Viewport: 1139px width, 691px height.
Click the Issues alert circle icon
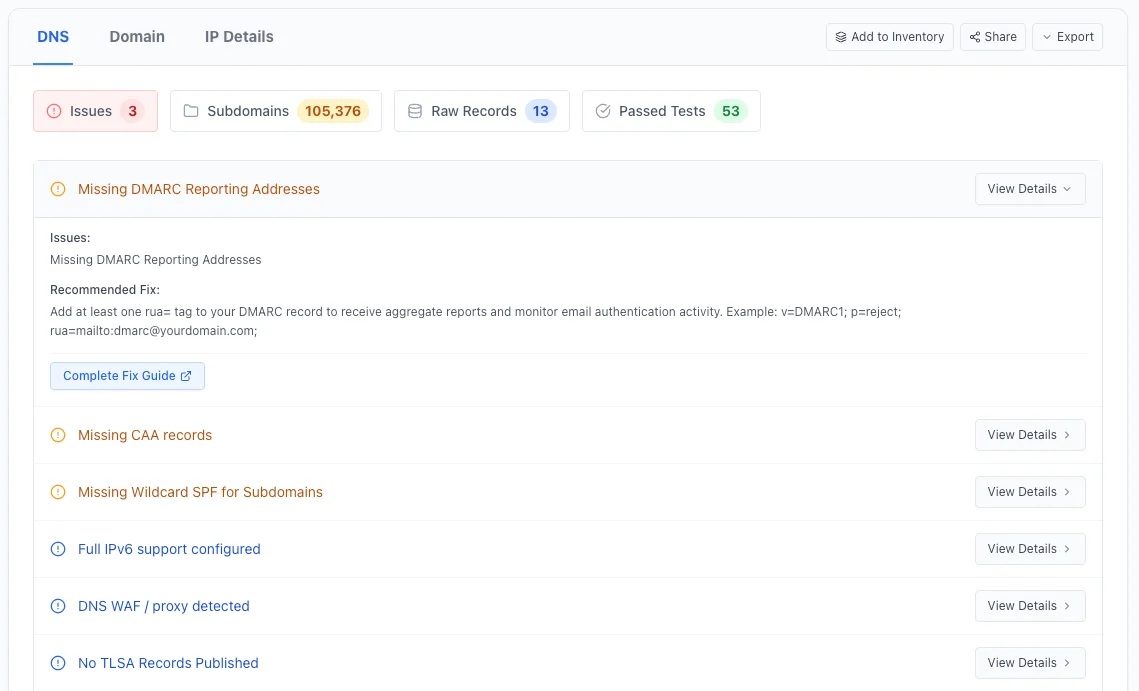click(54, 111)
